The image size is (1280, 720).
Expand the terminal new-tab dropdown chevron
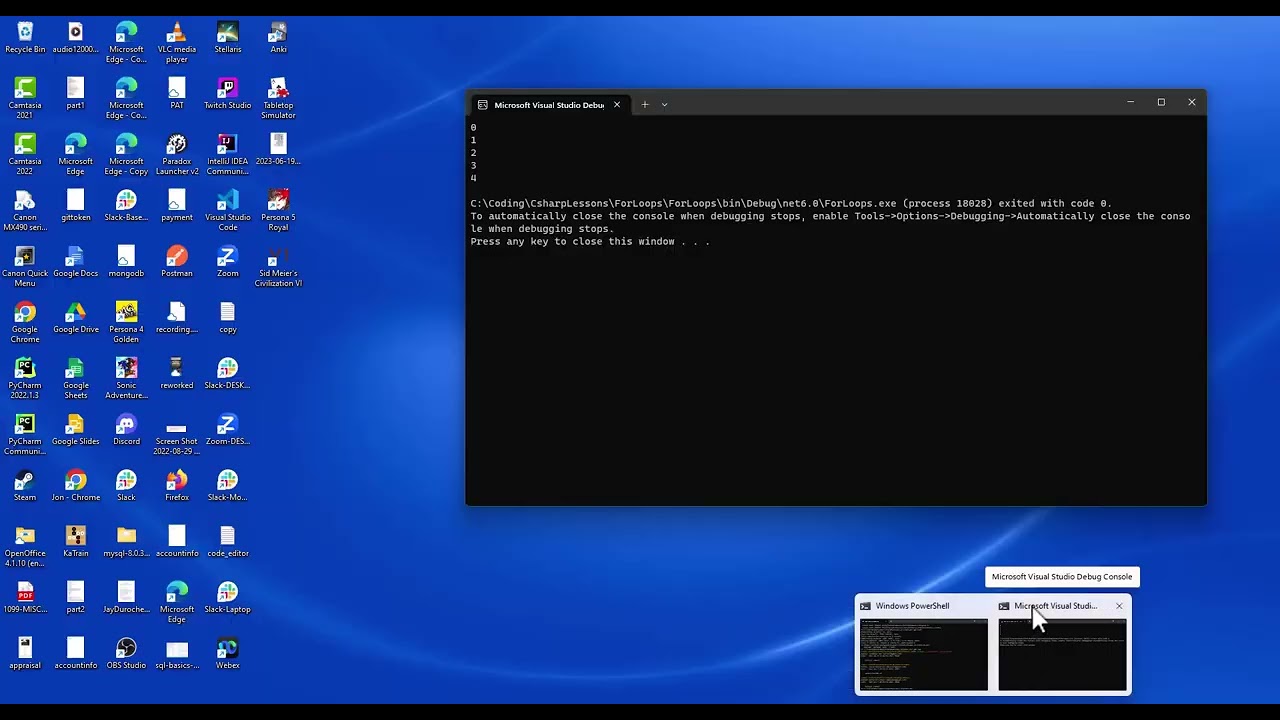click(664, 104)
